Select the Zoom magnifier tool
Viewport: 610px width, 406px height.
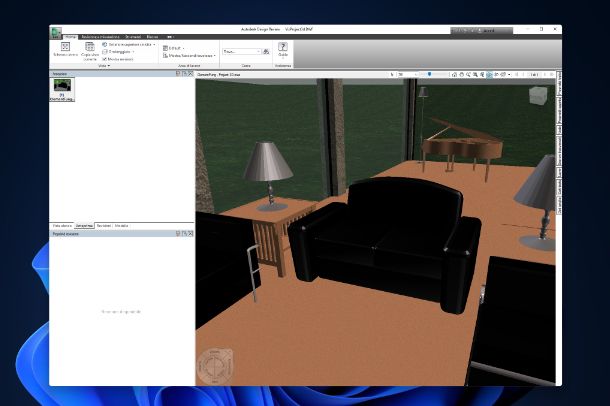[468, 74]
